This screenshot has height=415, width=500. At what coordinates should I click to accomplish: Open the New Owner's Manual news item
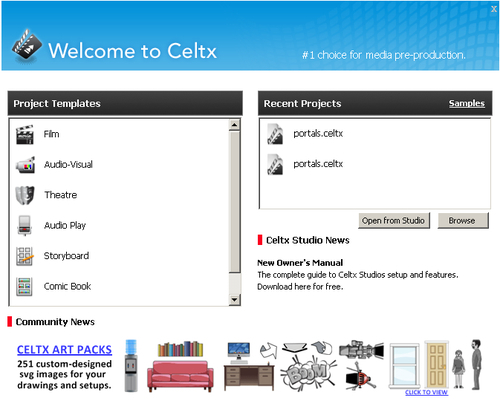point(300,263)
